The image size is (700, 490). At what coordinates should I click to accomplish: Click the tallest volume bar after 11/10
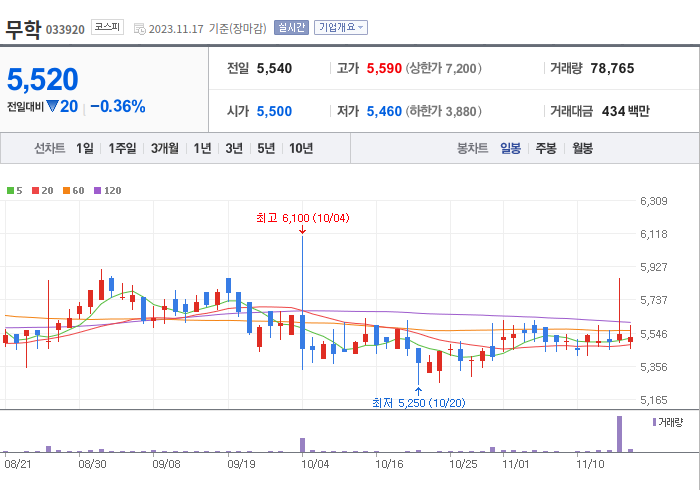tap(620, 434)
